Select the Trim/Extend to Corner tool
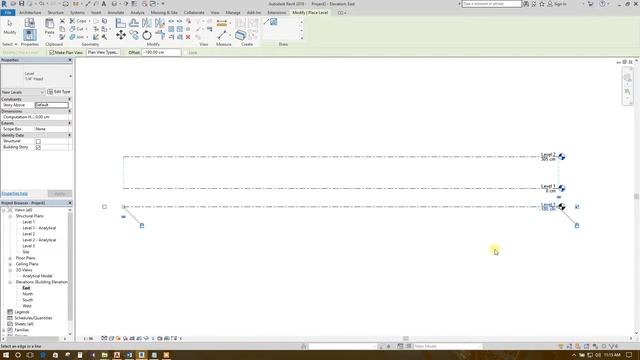This screenshot has width=640, height=360. 160,36
